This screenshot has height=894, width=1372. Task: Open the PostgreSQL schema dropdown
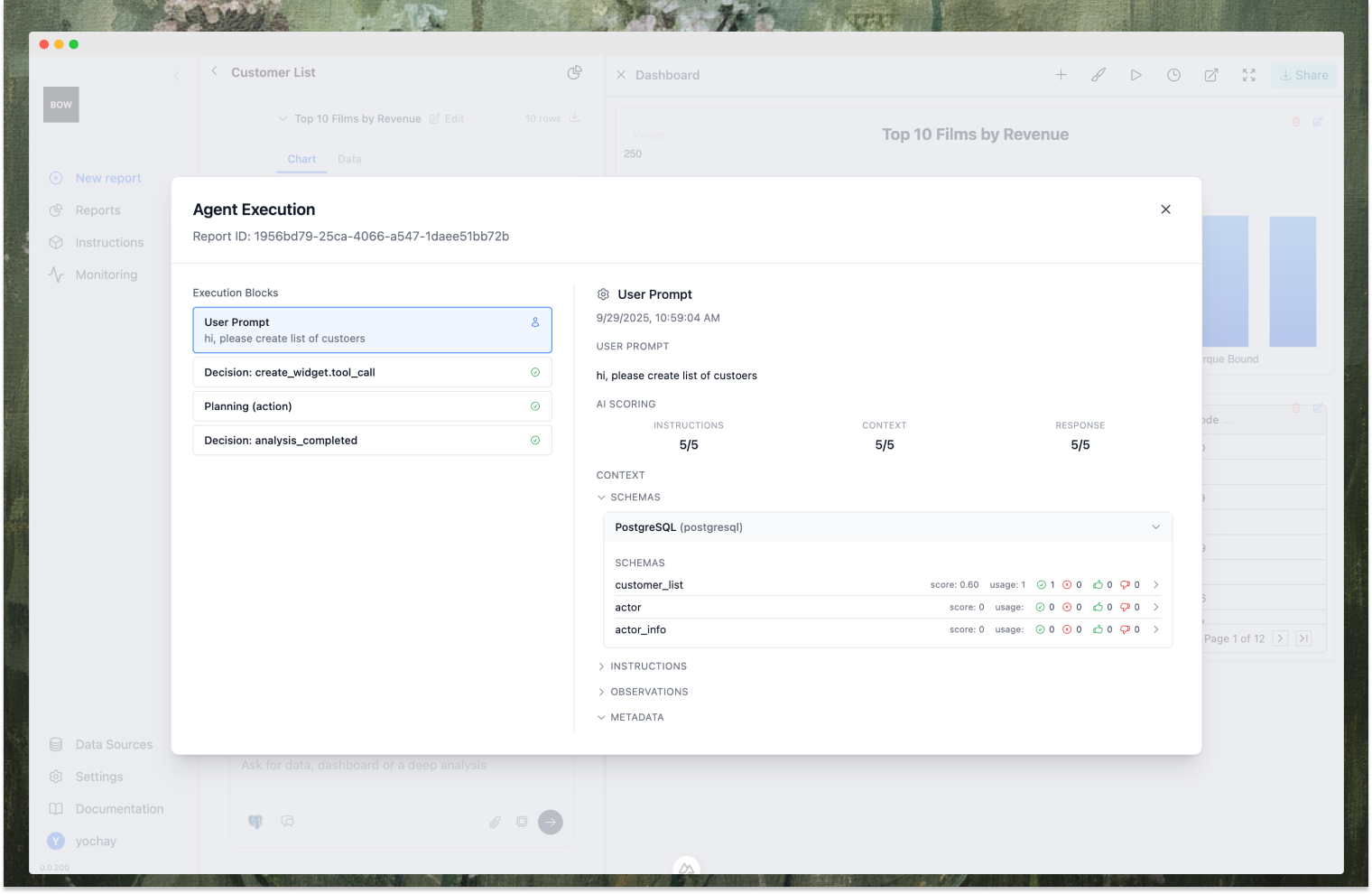click(1156, 526)
